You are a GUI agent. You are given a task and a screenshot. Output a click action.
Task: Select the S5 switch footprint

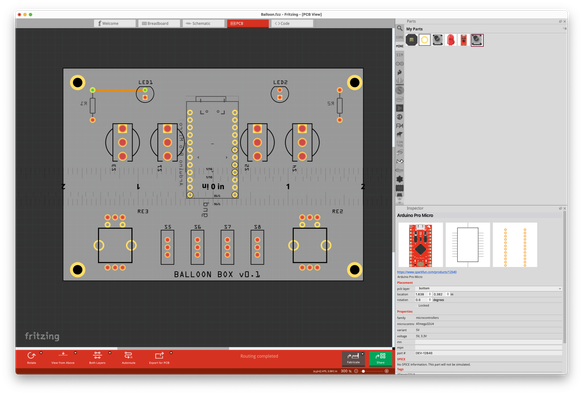point(167,247)
